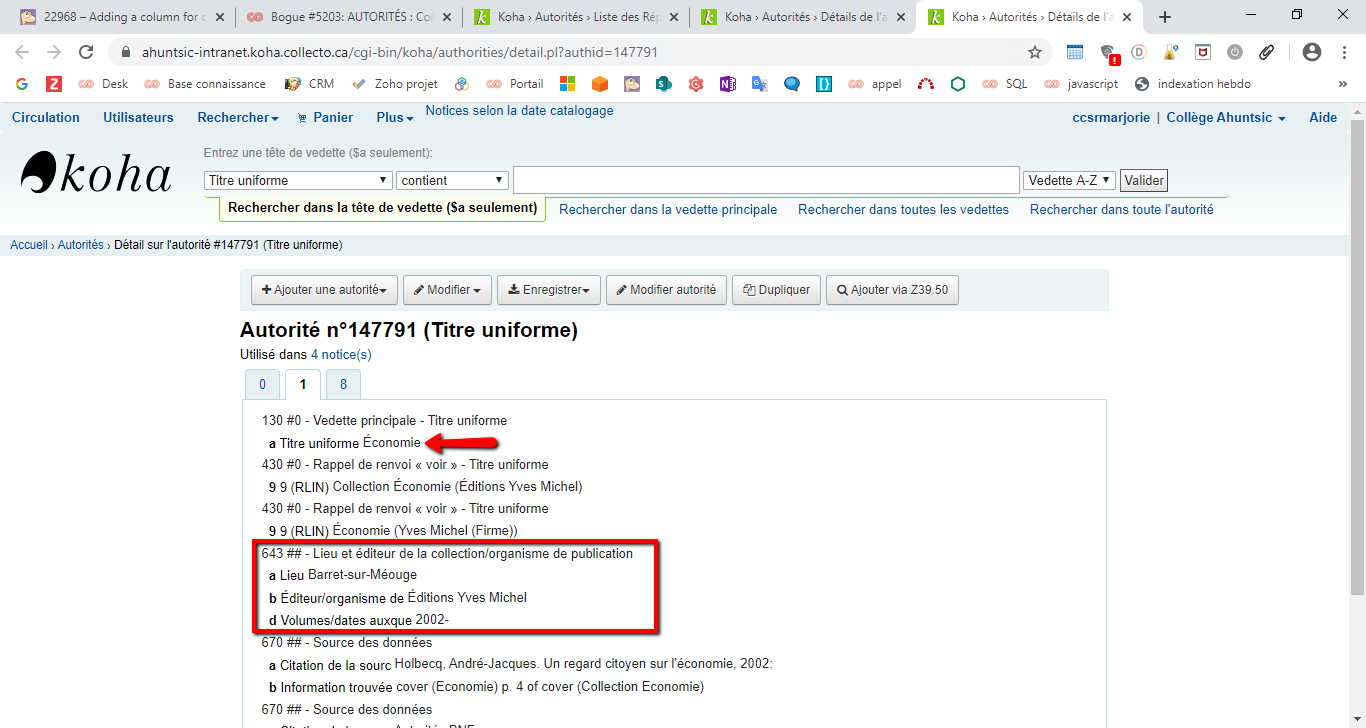
Task: Expand the Titre uniforme dropdown
Action: 298,180
